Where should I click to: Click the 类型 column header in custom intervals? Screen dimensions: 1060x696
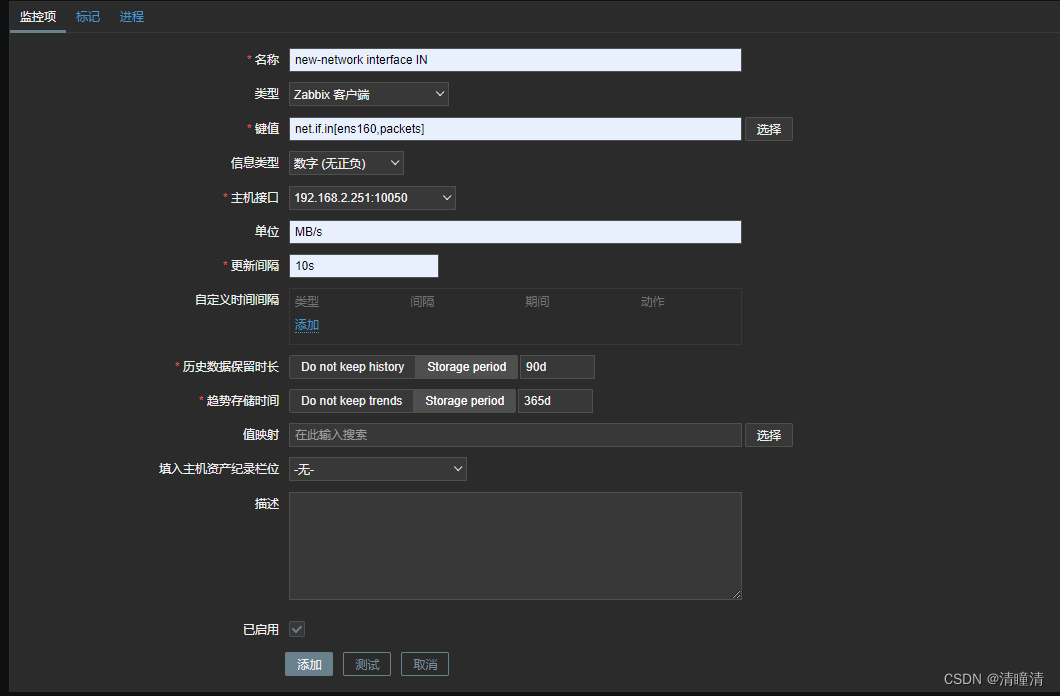(307, 301)
